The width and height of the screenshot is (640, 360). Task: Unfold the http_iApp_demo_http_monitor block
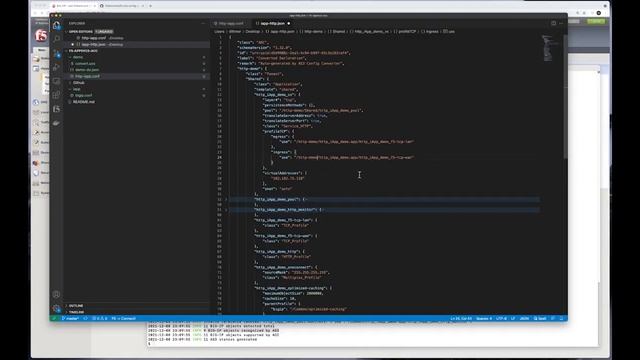(226, 209)
